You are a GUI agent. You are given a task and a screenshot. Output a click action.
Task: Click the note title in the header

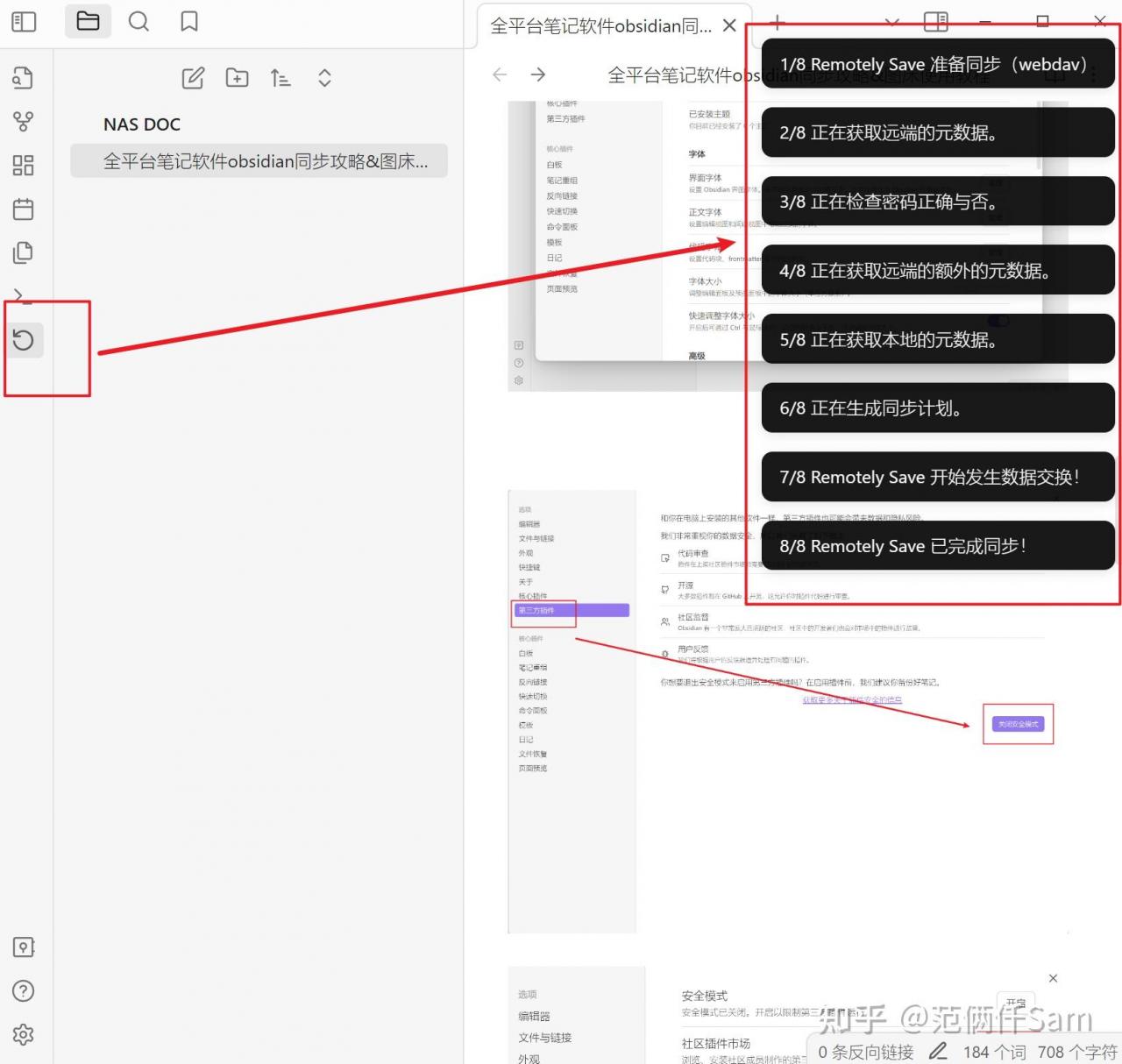coord(799,76)
